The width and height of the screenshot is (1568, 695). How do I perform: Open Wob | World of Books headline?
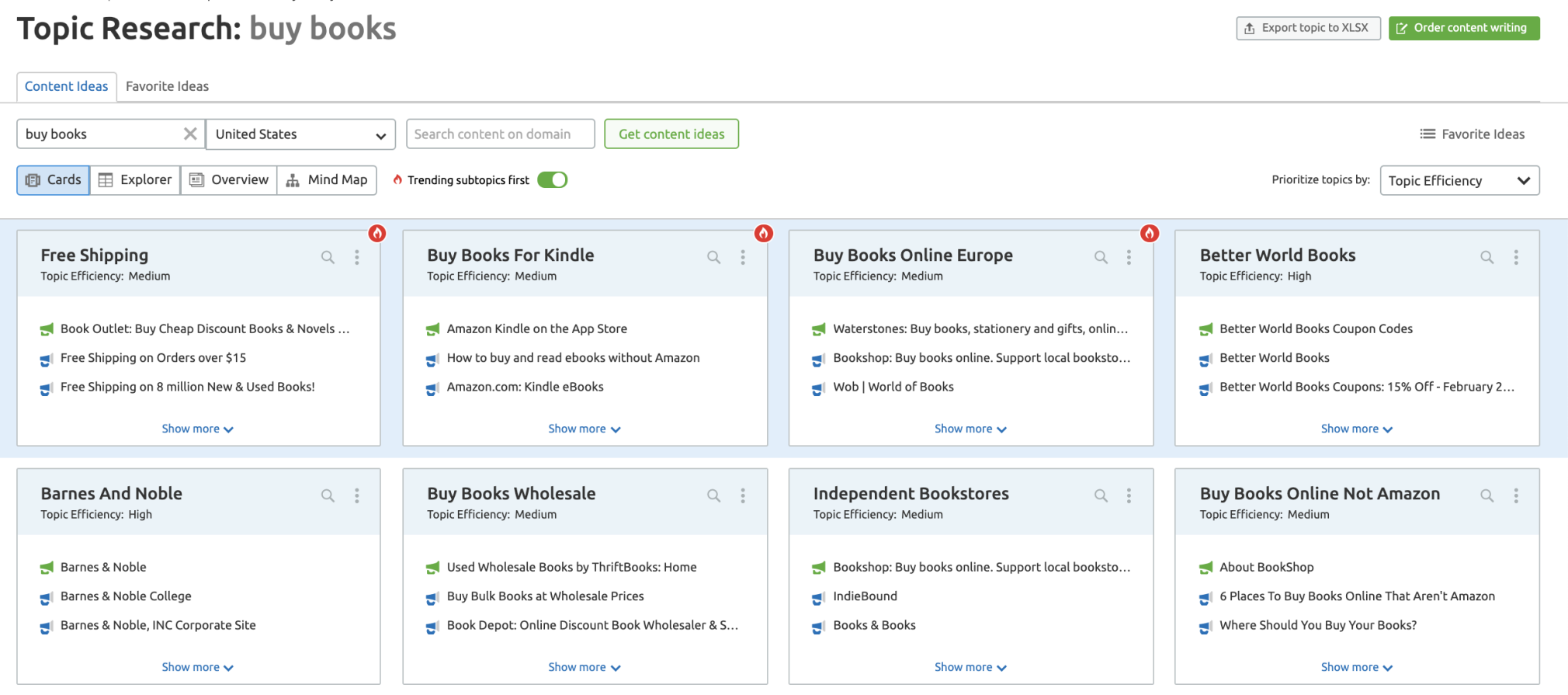pyautogui.click(x=893, y=387)
